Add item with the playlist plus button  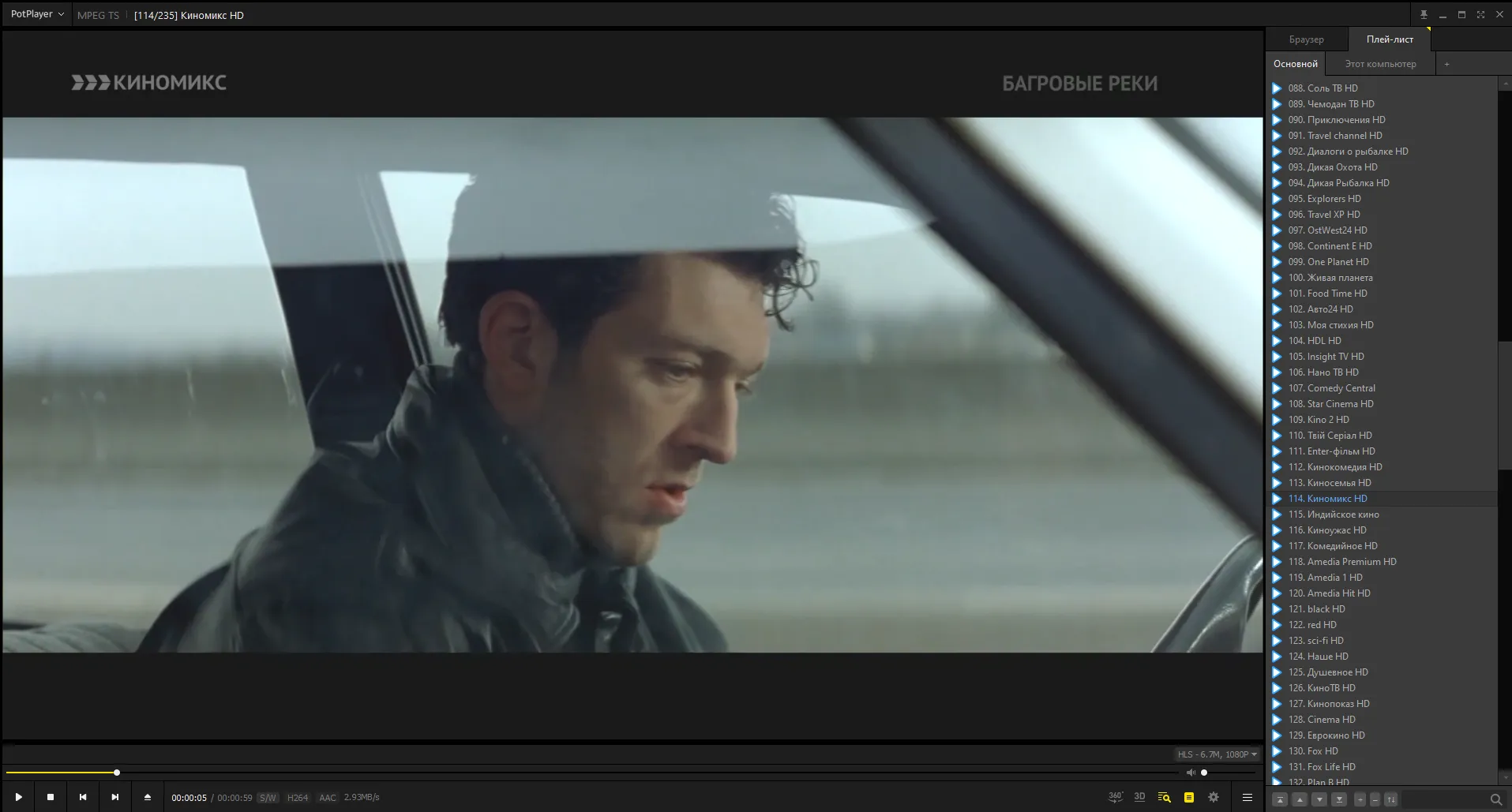(x=1360, y=799)
